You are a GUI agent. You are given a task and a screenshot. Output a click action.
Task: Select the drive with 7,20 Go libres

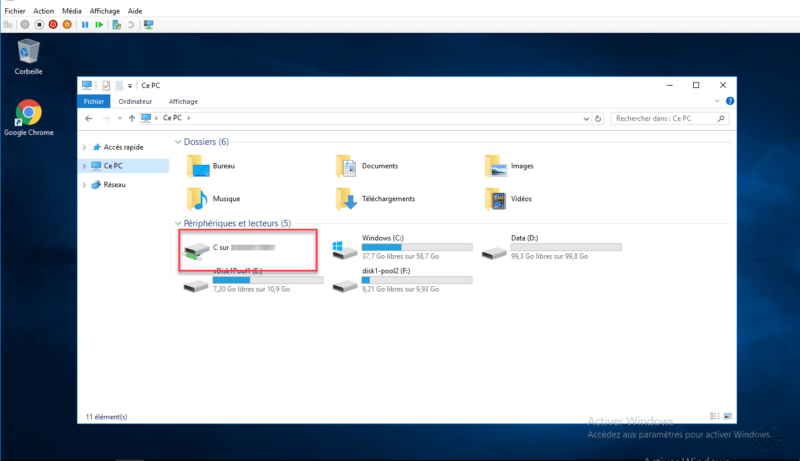253,280
